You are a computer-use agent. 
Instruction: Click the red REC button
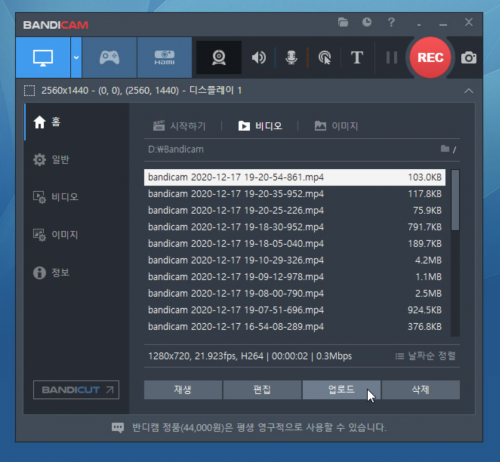(x=430, y=58)
